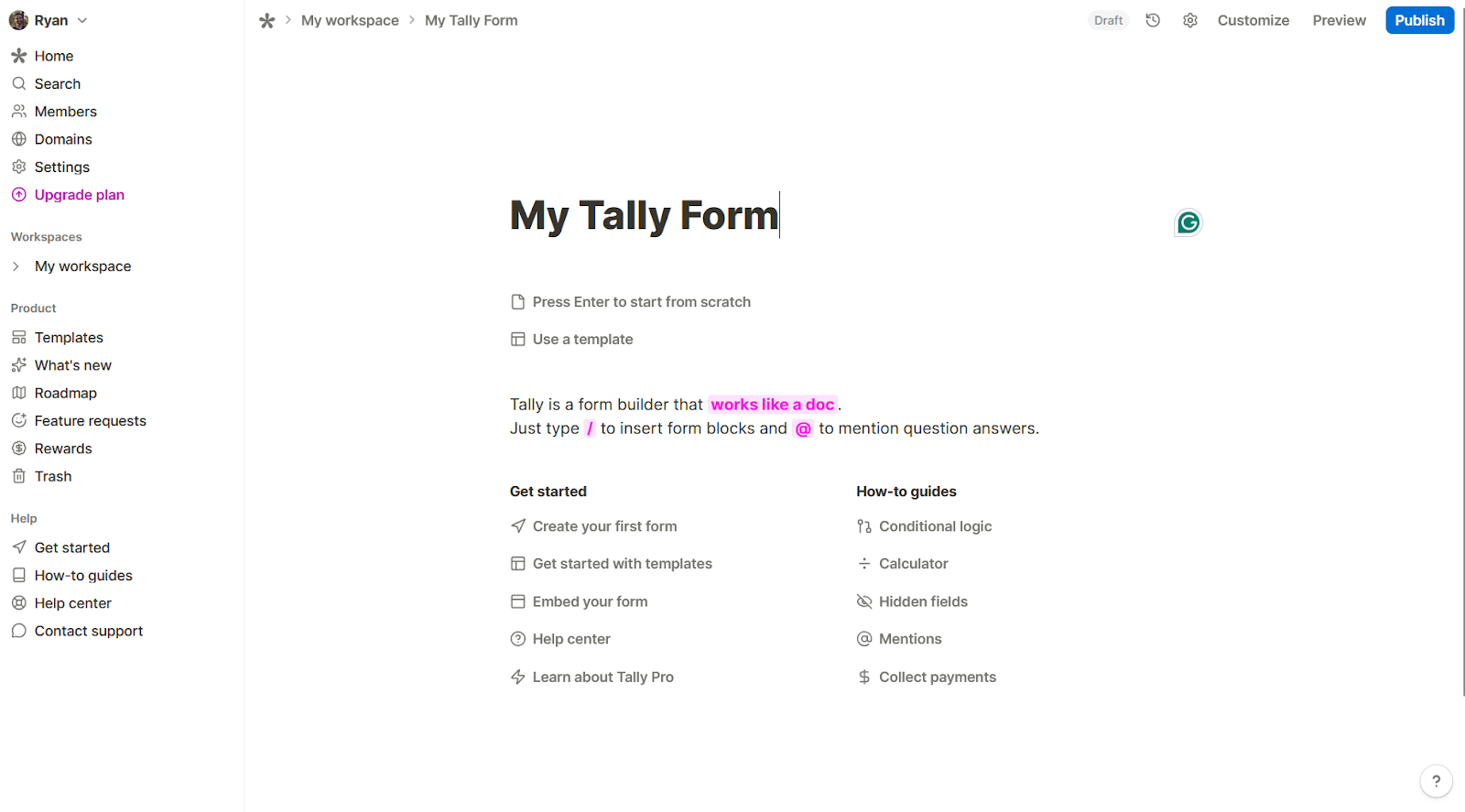Open the help question mark bubble
This screenshot has height=812, width=1465.
pos(1435,781)
